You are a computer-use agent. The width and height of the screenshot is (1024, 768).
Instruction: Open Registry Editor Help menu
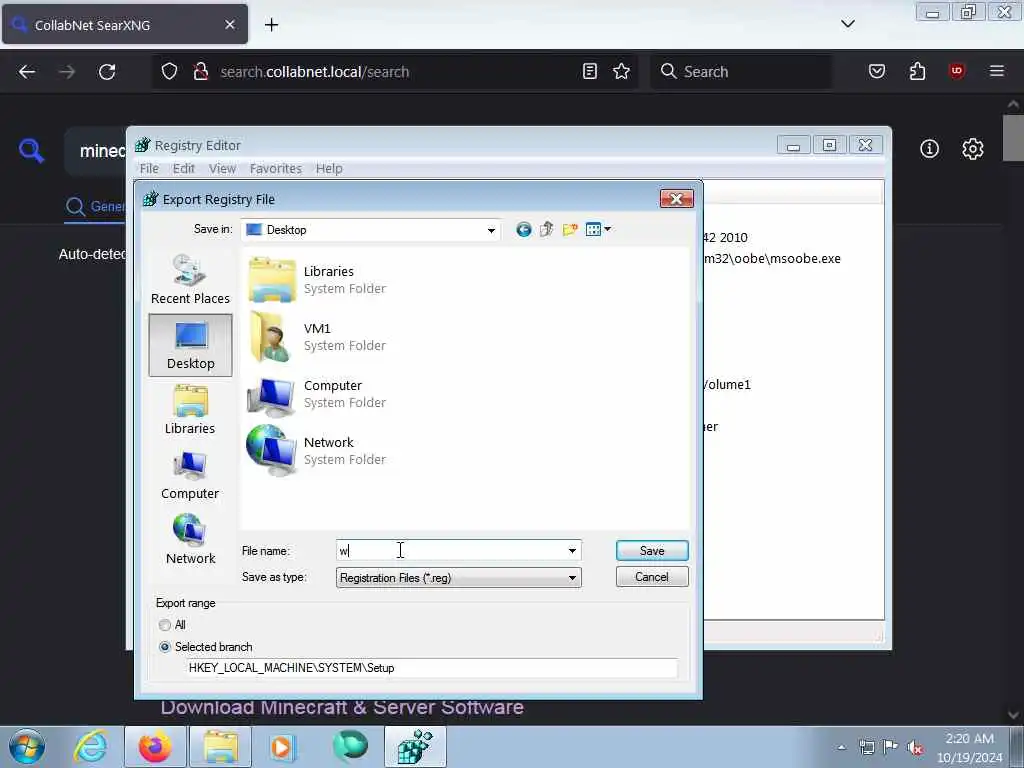coord(329,168)
